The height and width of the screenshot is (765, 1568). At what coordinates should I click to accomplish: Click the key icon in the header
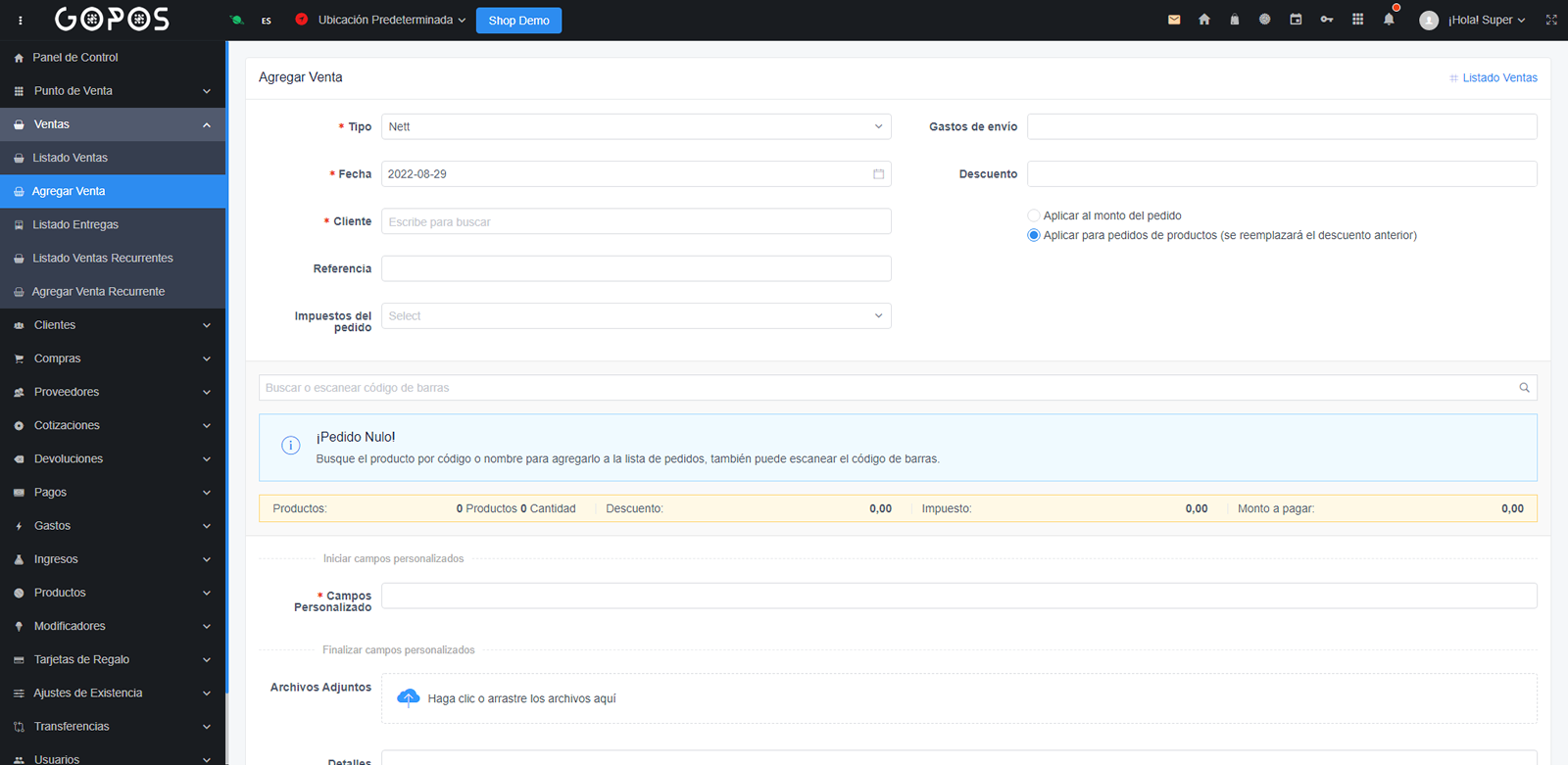[x=1327, y=20]
